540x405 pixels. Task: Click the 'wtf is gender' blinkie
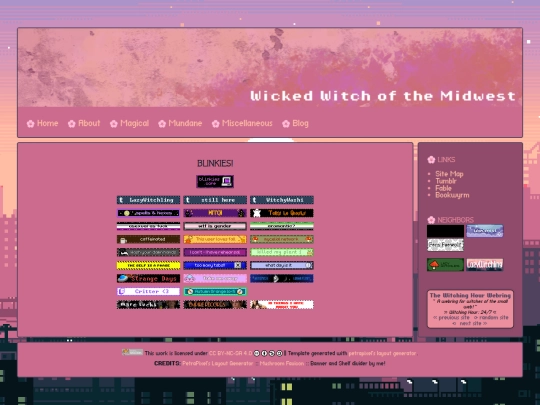tap(215, 226)
